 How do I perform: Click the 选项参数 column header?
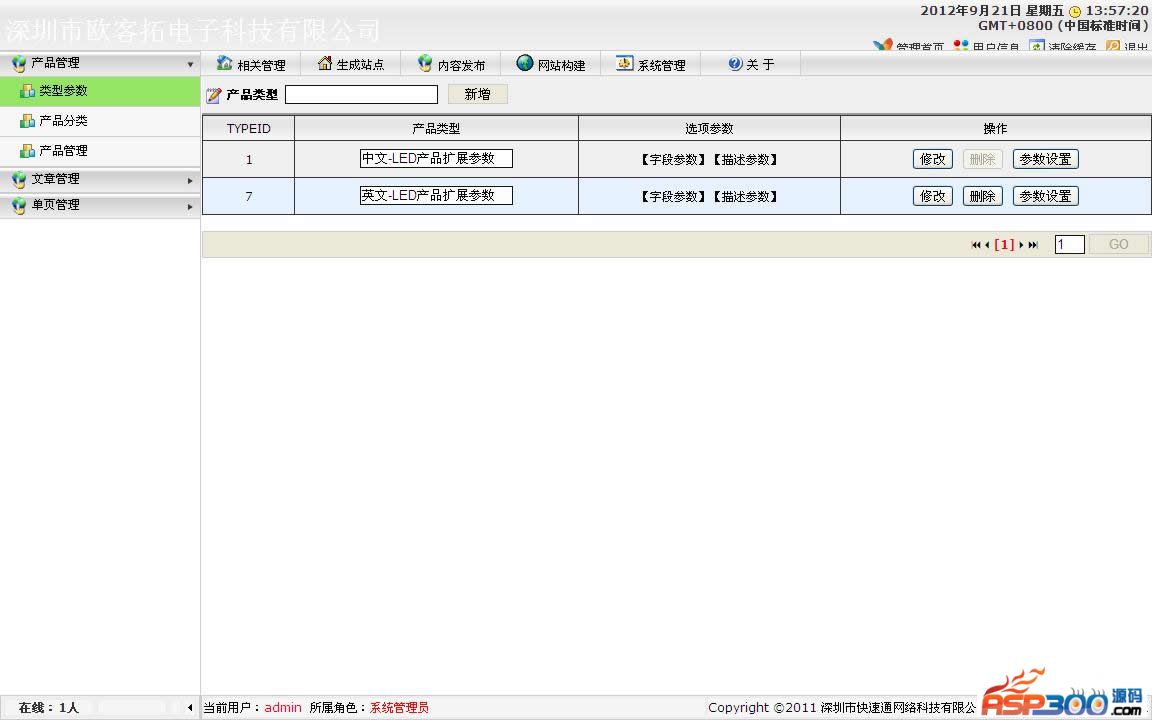point(709,129)
